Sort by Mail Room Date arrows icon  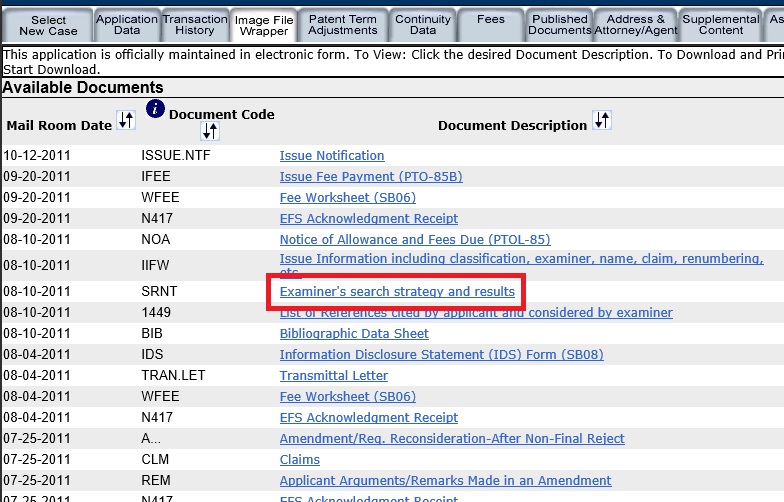pos(126,120)
